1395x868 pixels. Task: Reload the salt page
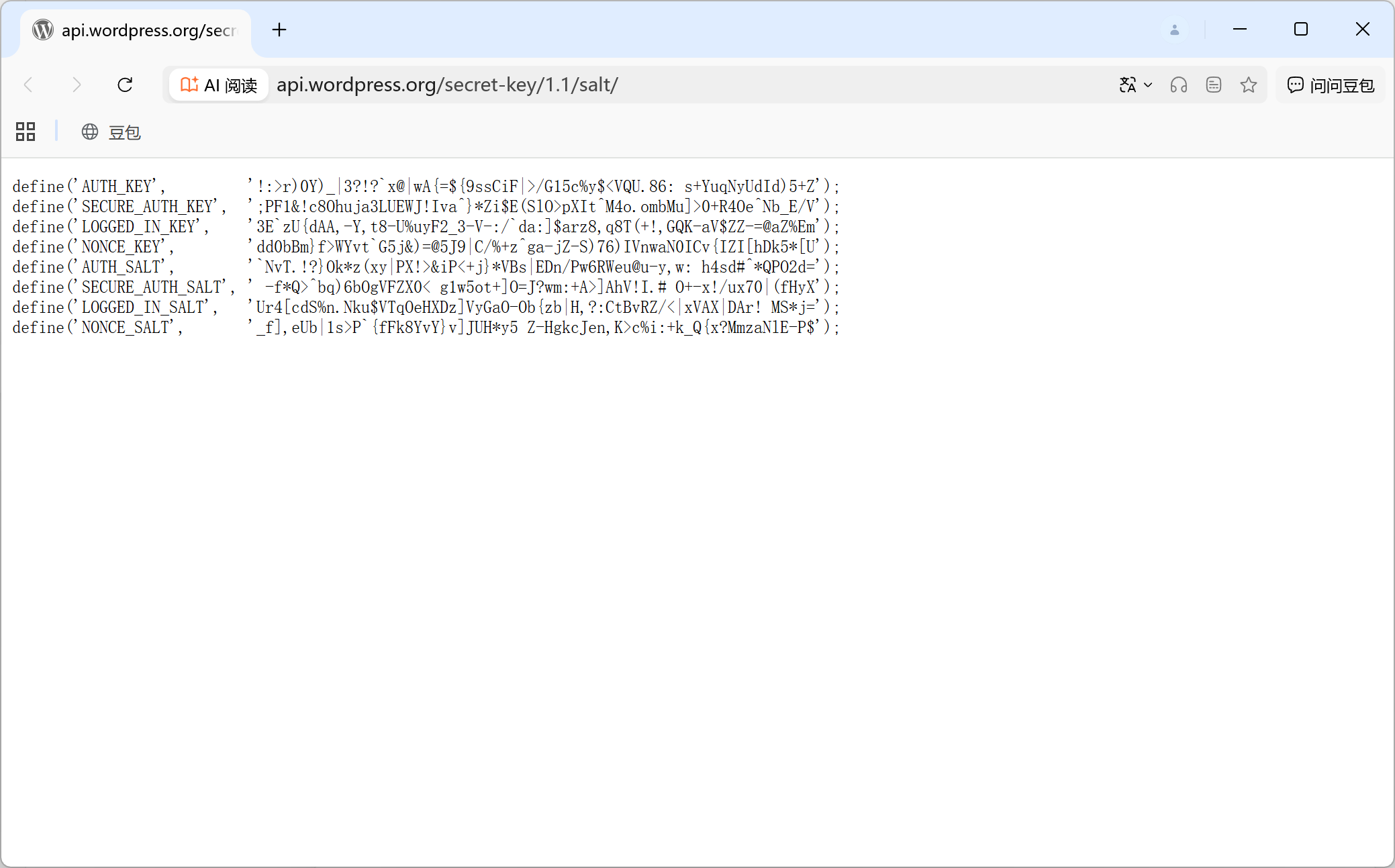(x=125, y=85)
